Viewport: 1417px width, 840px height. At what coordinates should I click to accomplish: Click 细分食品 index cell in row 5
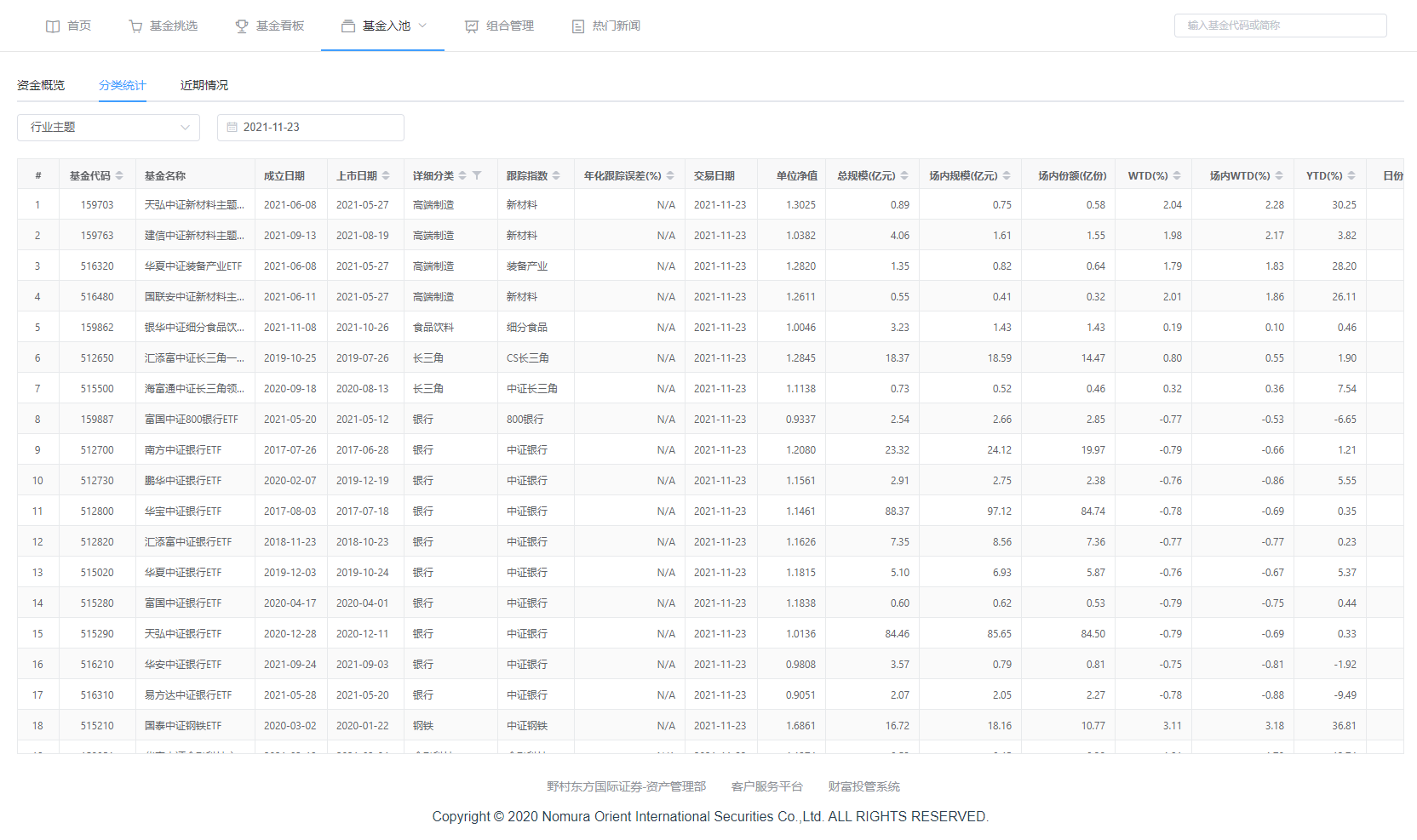pyautogui.click(x=527, y=328)
